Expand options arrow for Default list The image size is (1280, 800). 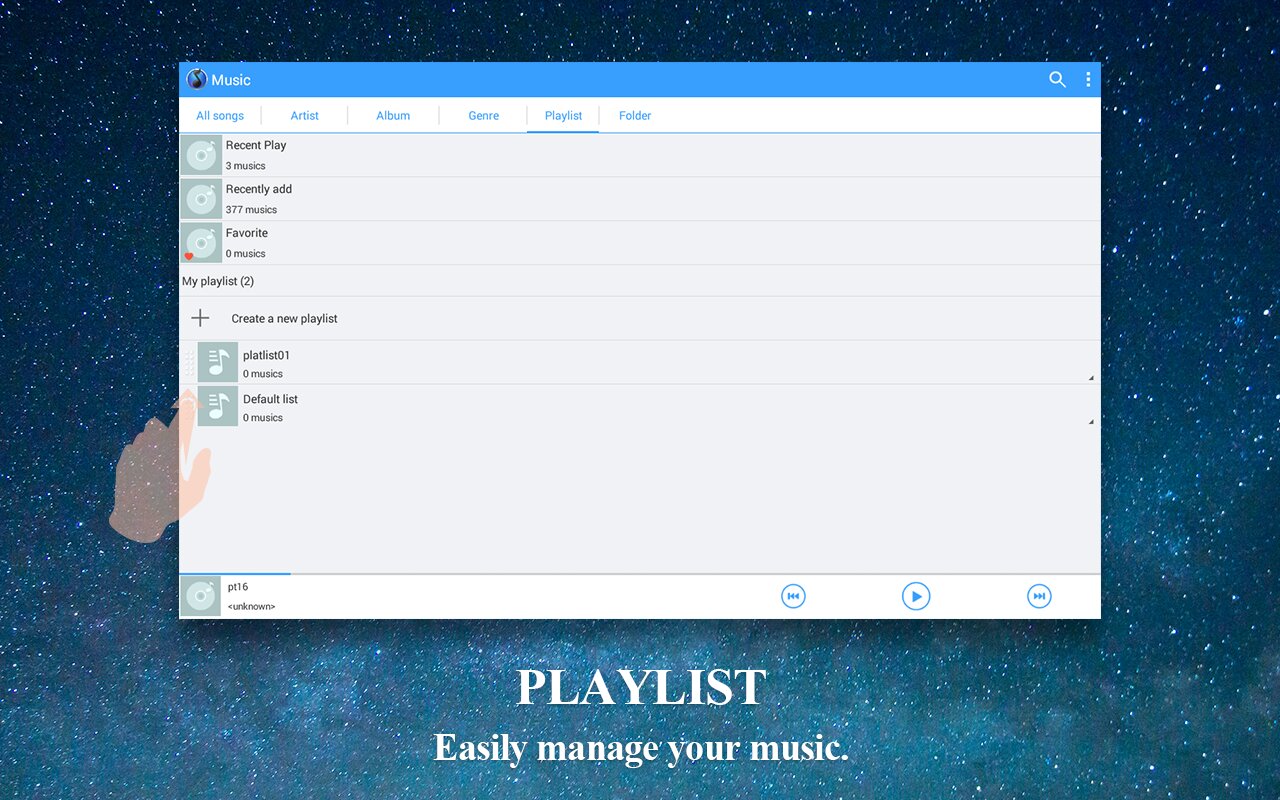[1090, 422]
